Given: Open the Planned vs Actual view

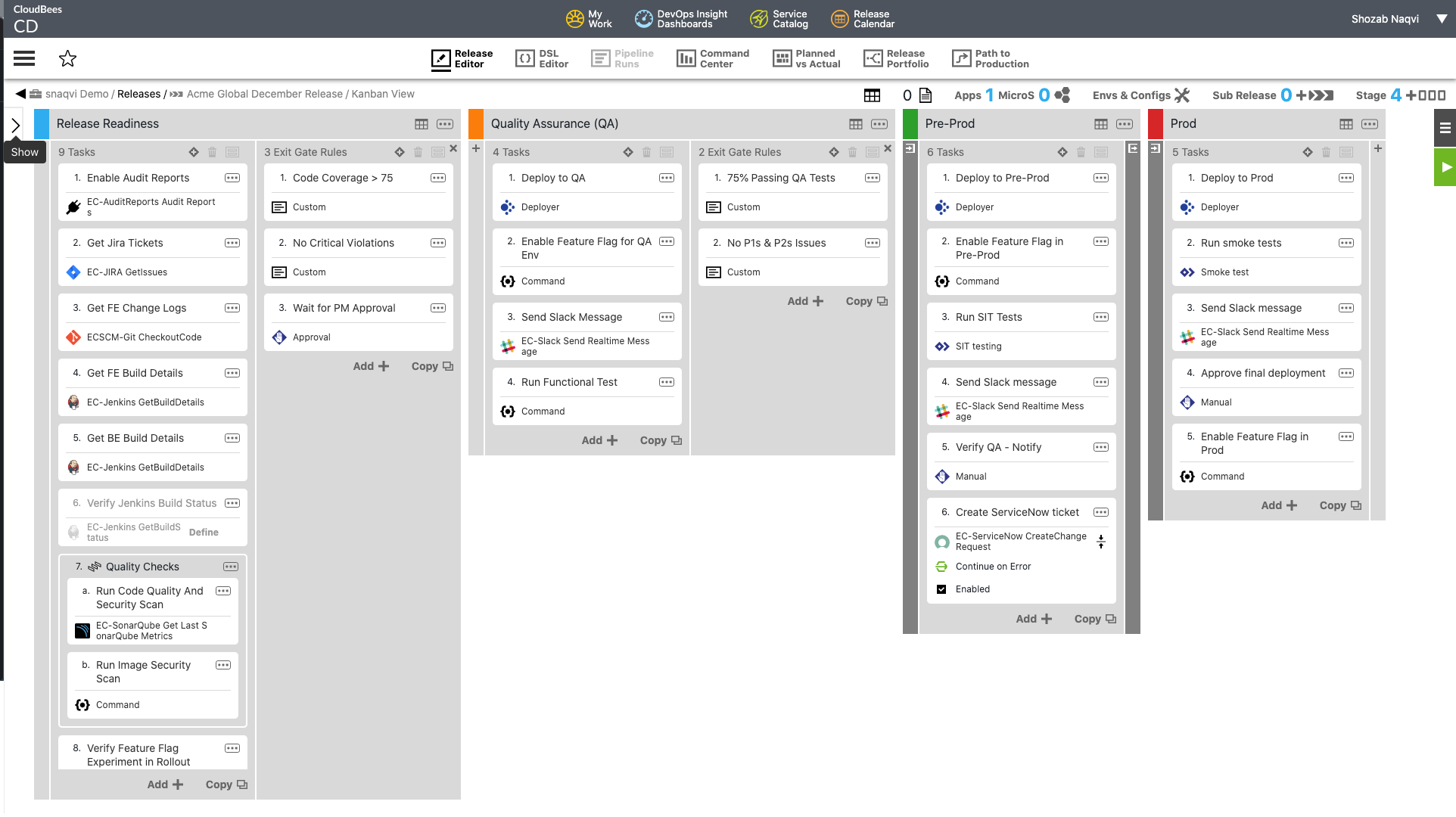Looking at the screenshot, I should pyautogui.click(x=807, y=59).
